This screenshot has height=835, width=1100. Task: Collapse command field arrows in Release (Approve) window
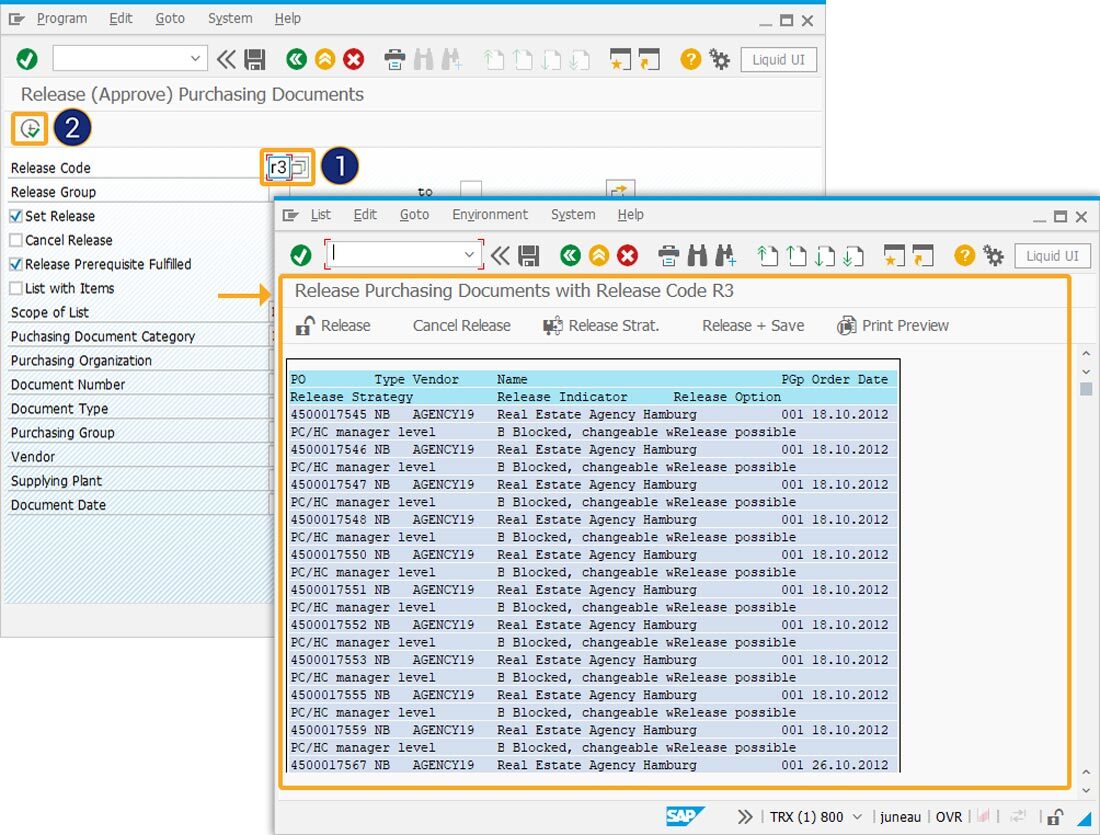(225, 60)
